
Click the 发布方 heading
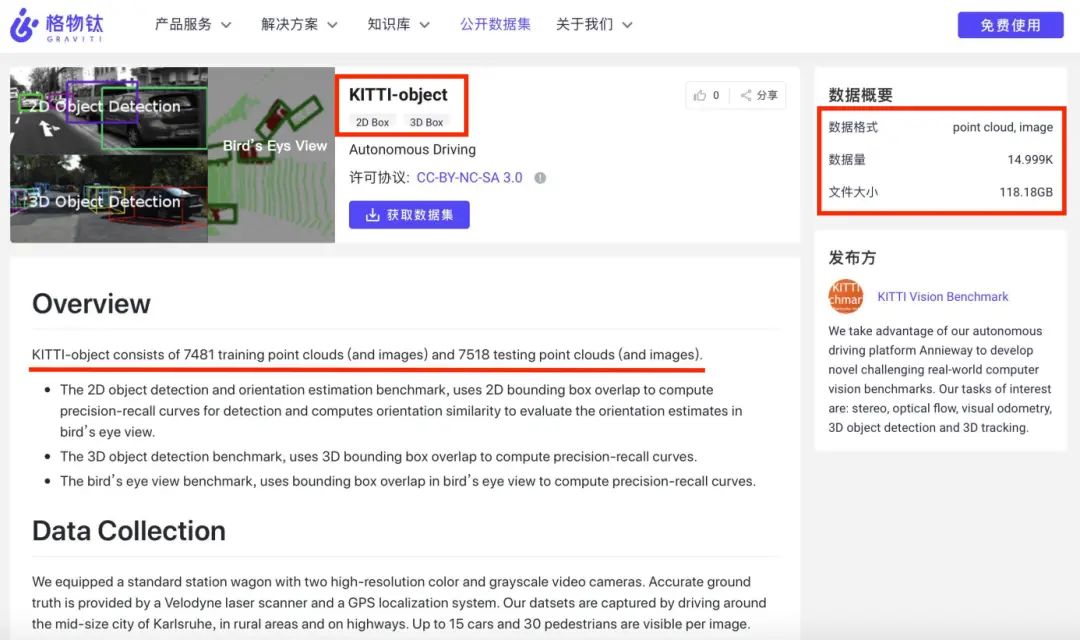(x=852, y=258)
